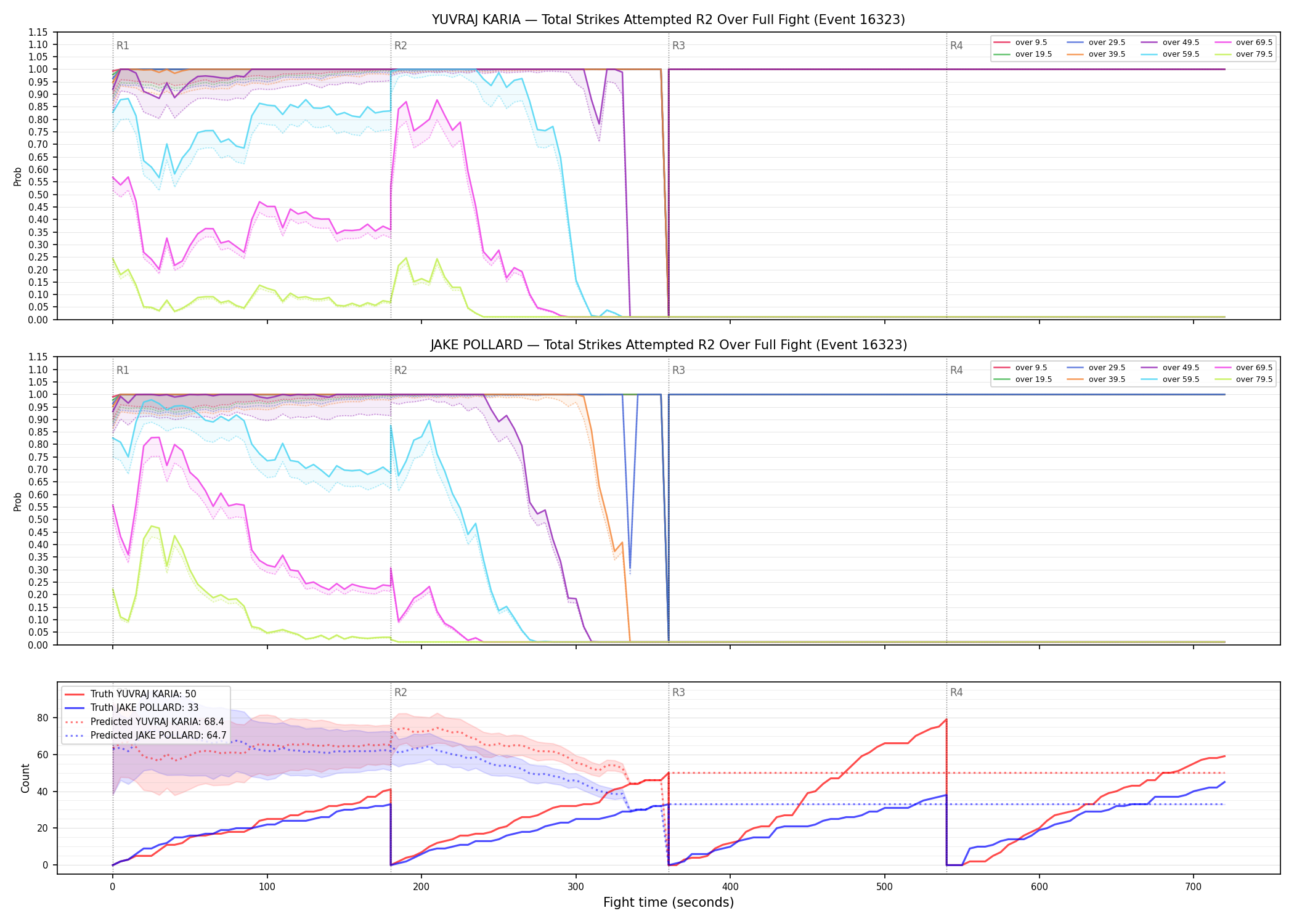Click 'over 79.5' in the YUVRAJ KARIA legend
Screen dimensions: 1294x924
(1243, 54)
